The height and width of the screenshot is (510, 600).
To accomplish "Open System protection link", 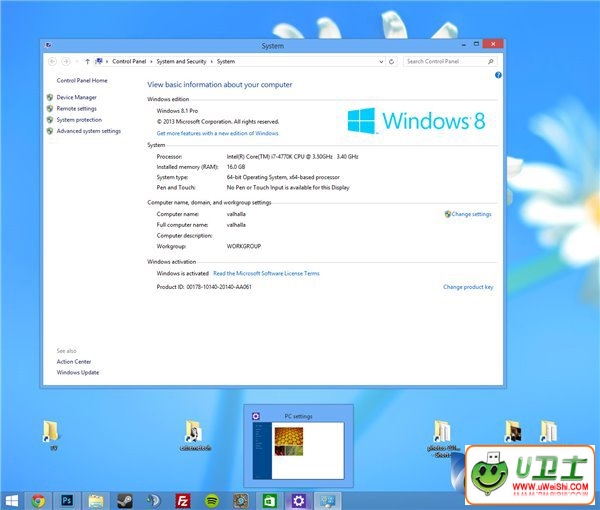I will [79, 120].
